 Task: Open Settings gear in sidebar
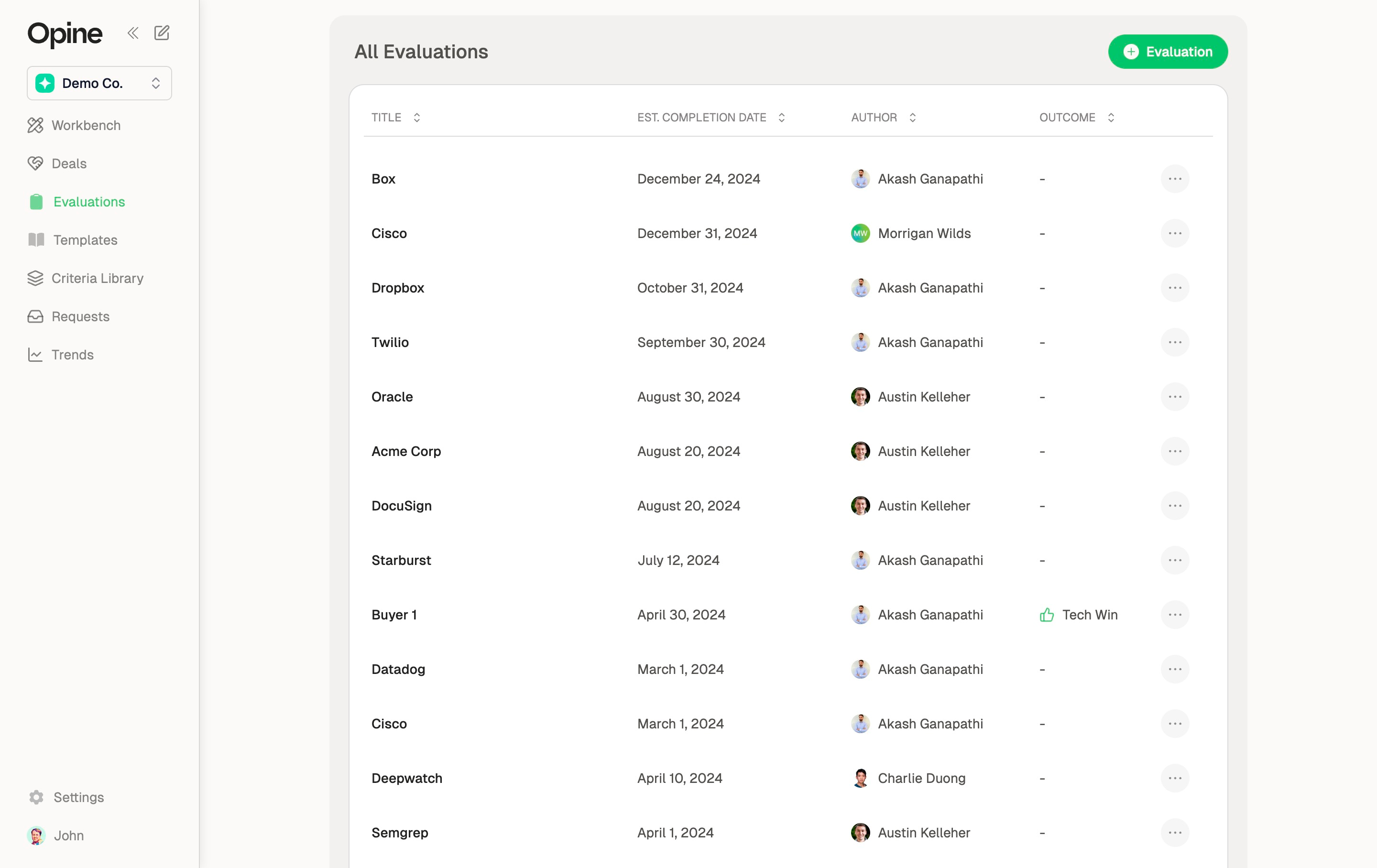[x=78, y=797]
